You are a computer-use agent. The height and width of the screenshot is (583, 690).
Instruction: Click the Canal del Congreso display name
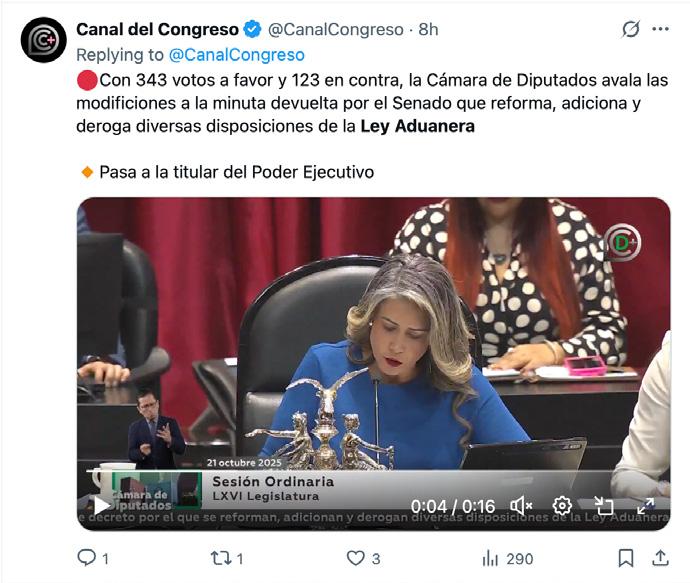(x=158, y=29)
